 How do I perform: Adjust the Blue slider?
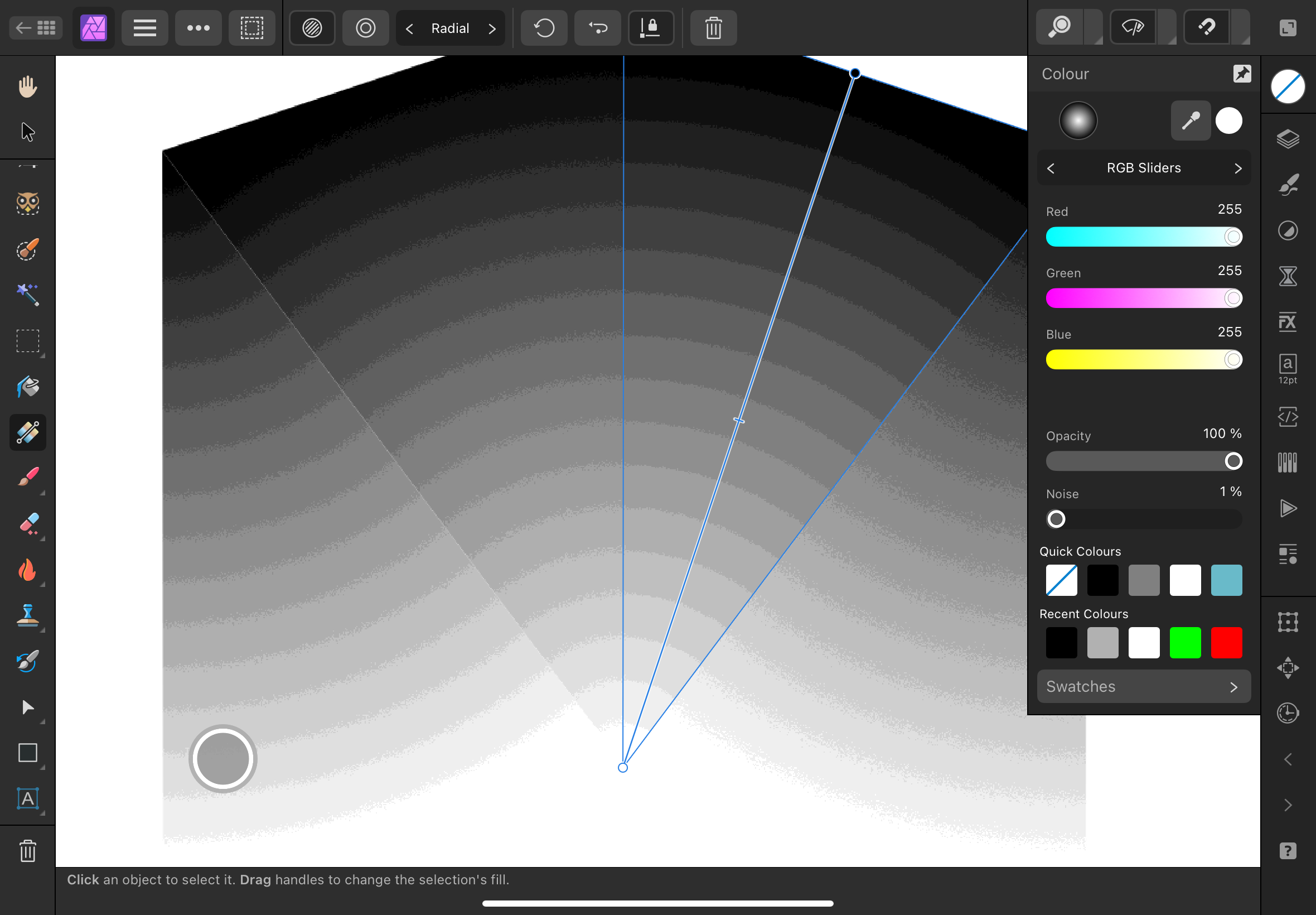(1144, 359)
